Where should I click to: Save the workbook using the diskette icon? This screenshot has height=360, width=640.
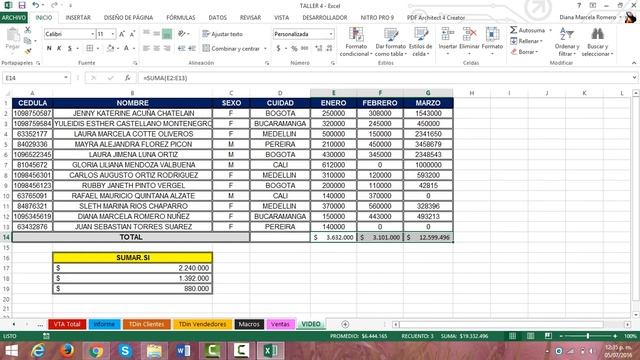(22, 5)
